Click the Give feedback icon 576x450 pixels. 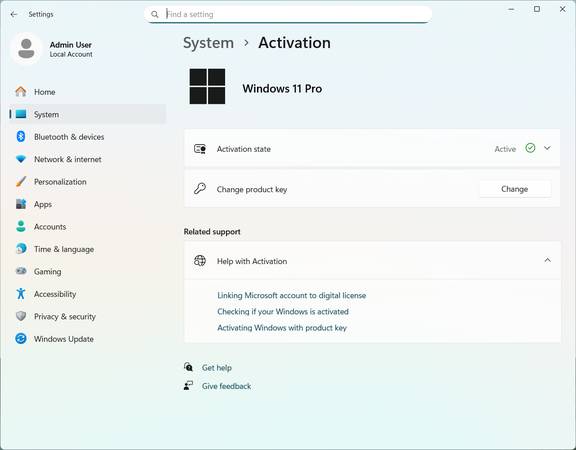coord(188,385)
